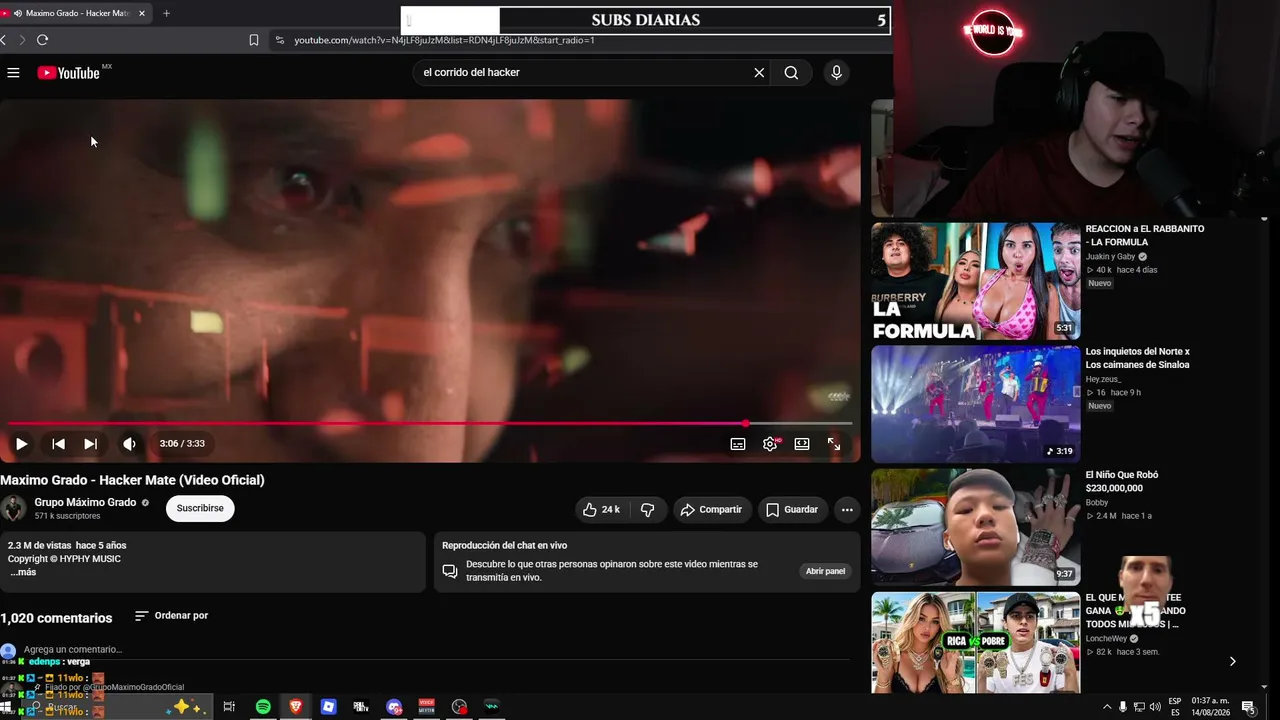
Task: Subscribe with the Suscribirse button
Action: pos(200,508)
